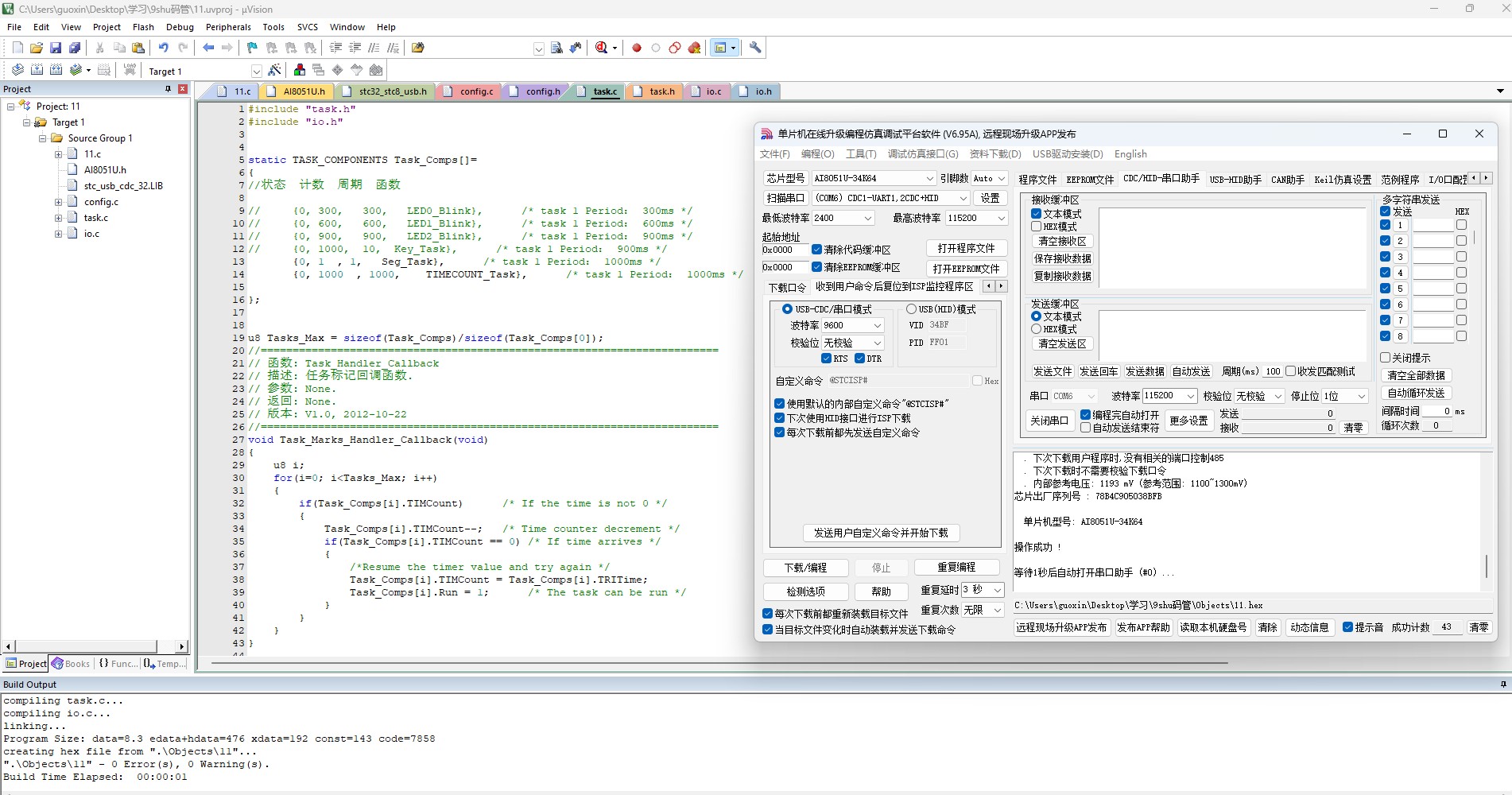Start debug session with magnifier icon

tap(602, 48)
